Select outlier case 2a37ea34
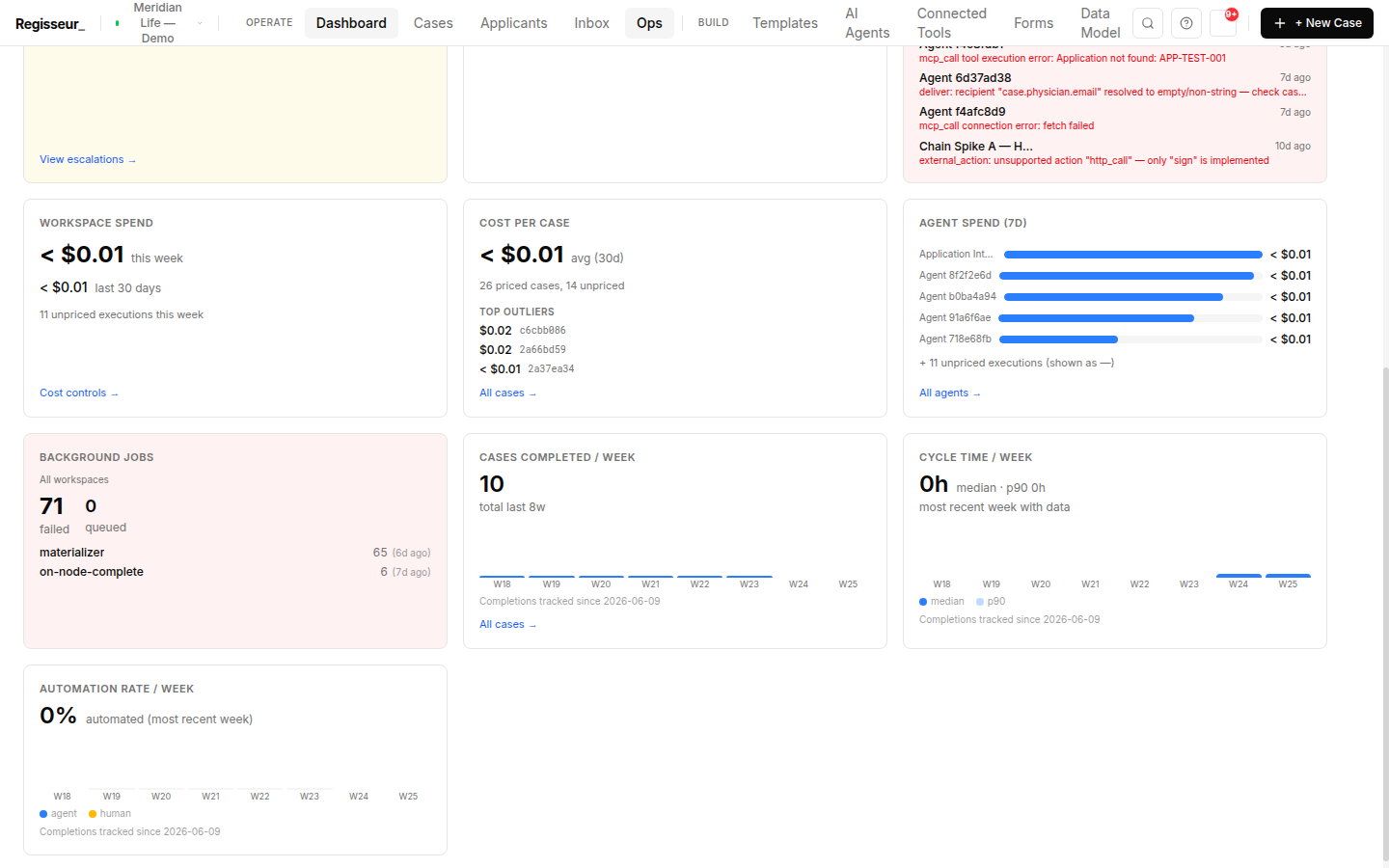Viewport: 1389px width, 868px height. [x=550, y=369]
